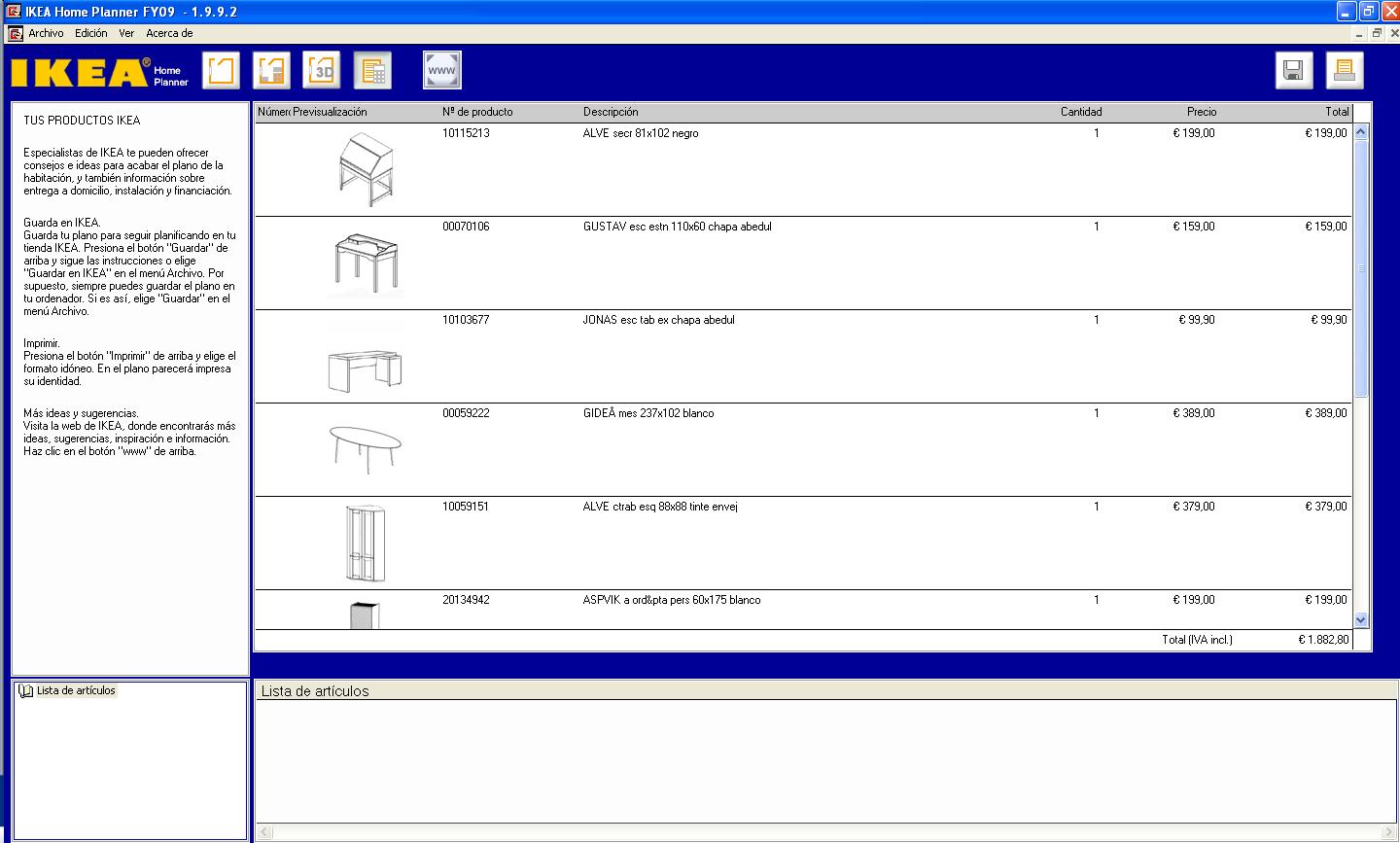The width and height of the screenshot is (1400, 843).
Task: Click the document icon beside Archivo menu
Action: click(x=15, y=33)
